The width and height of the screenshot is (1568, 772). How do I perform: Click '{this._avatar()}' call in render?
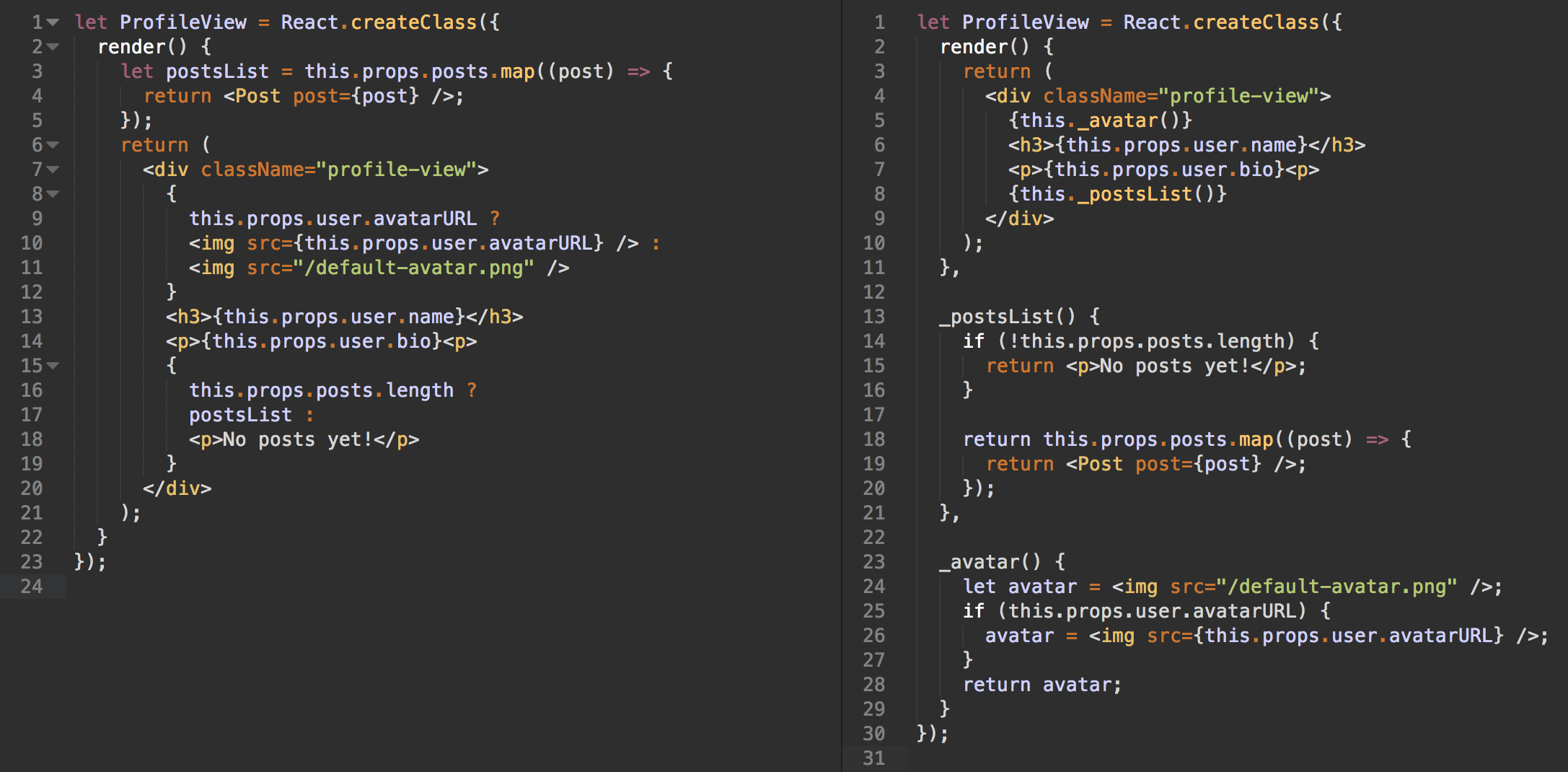[x=1100, y=120]
